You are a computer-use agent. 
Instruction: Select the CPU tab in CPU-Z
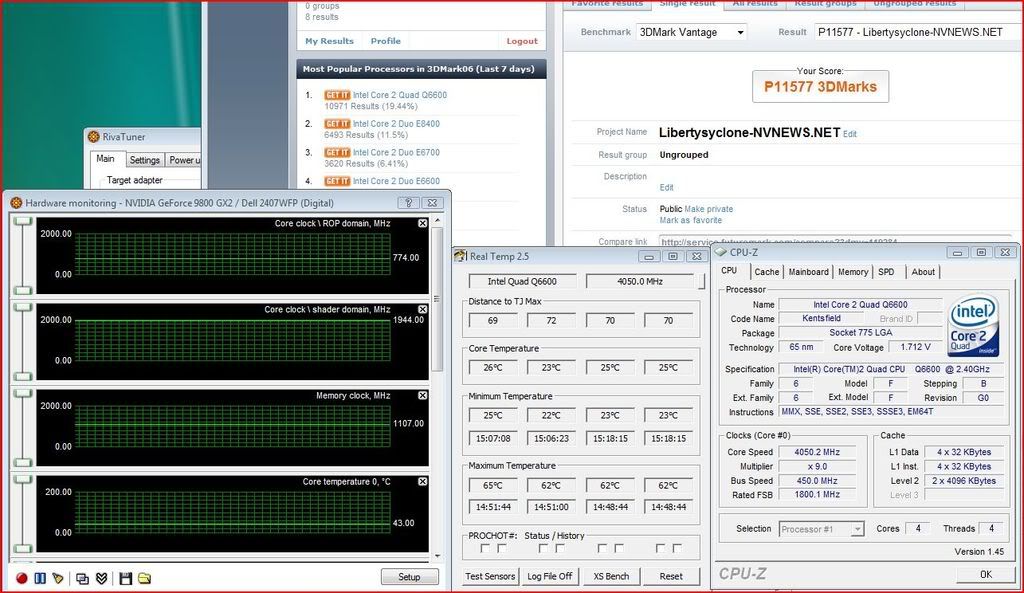click(729, 270)
